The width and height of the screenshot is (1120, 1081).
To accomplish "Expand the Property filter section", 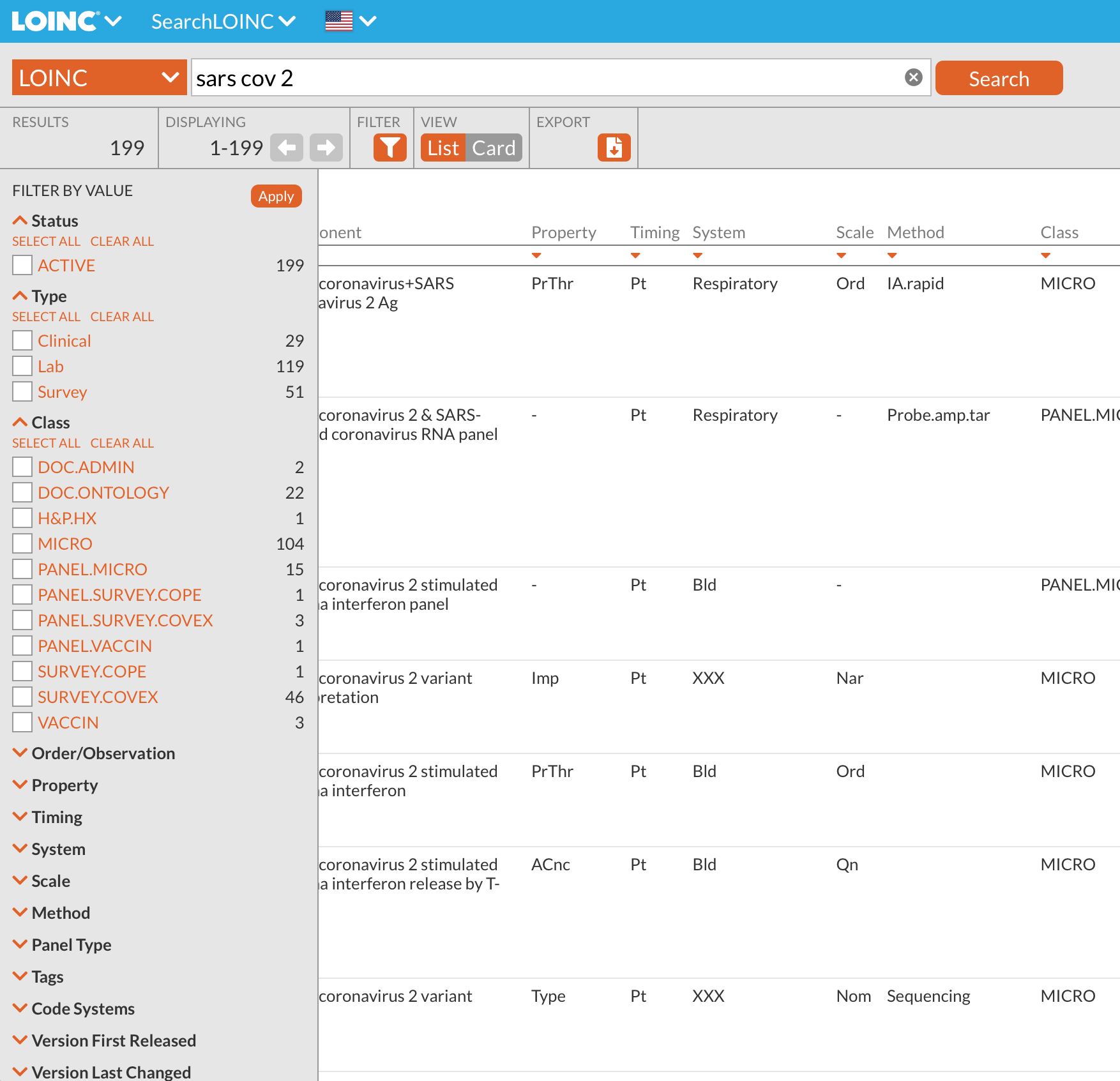I will (x=56, y=785).
